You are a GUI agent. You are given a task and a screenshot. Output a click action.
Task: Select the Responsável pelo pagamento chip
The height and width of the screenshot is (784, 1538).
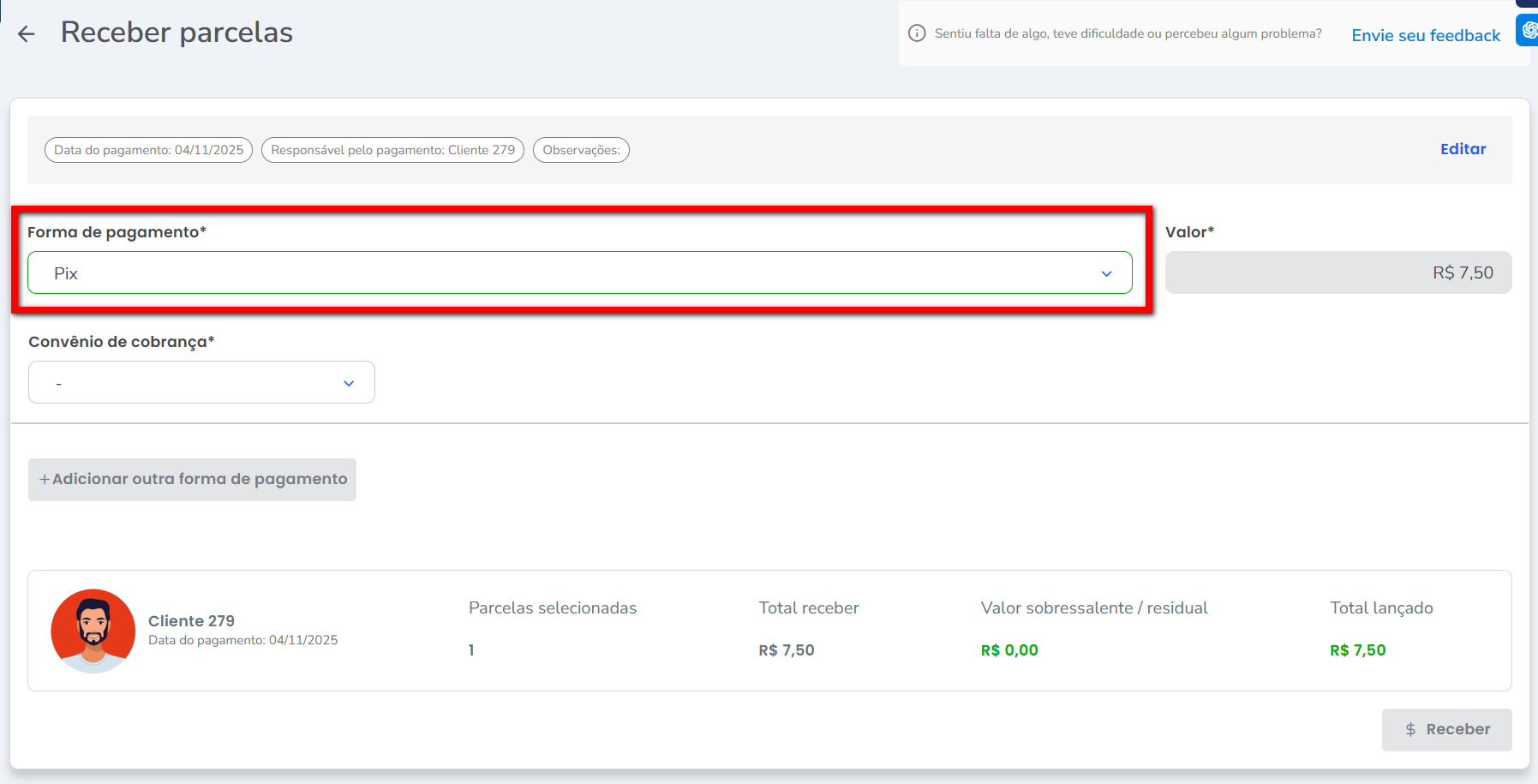click(392, 150)
